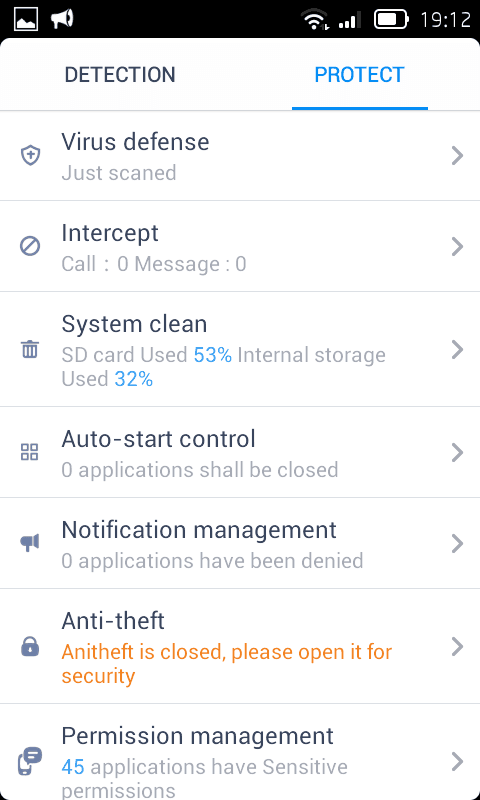The width and height of the screenshot is (480, 800).
Task: Tap the System clean trash icon
Action: (x=30, y=350)
